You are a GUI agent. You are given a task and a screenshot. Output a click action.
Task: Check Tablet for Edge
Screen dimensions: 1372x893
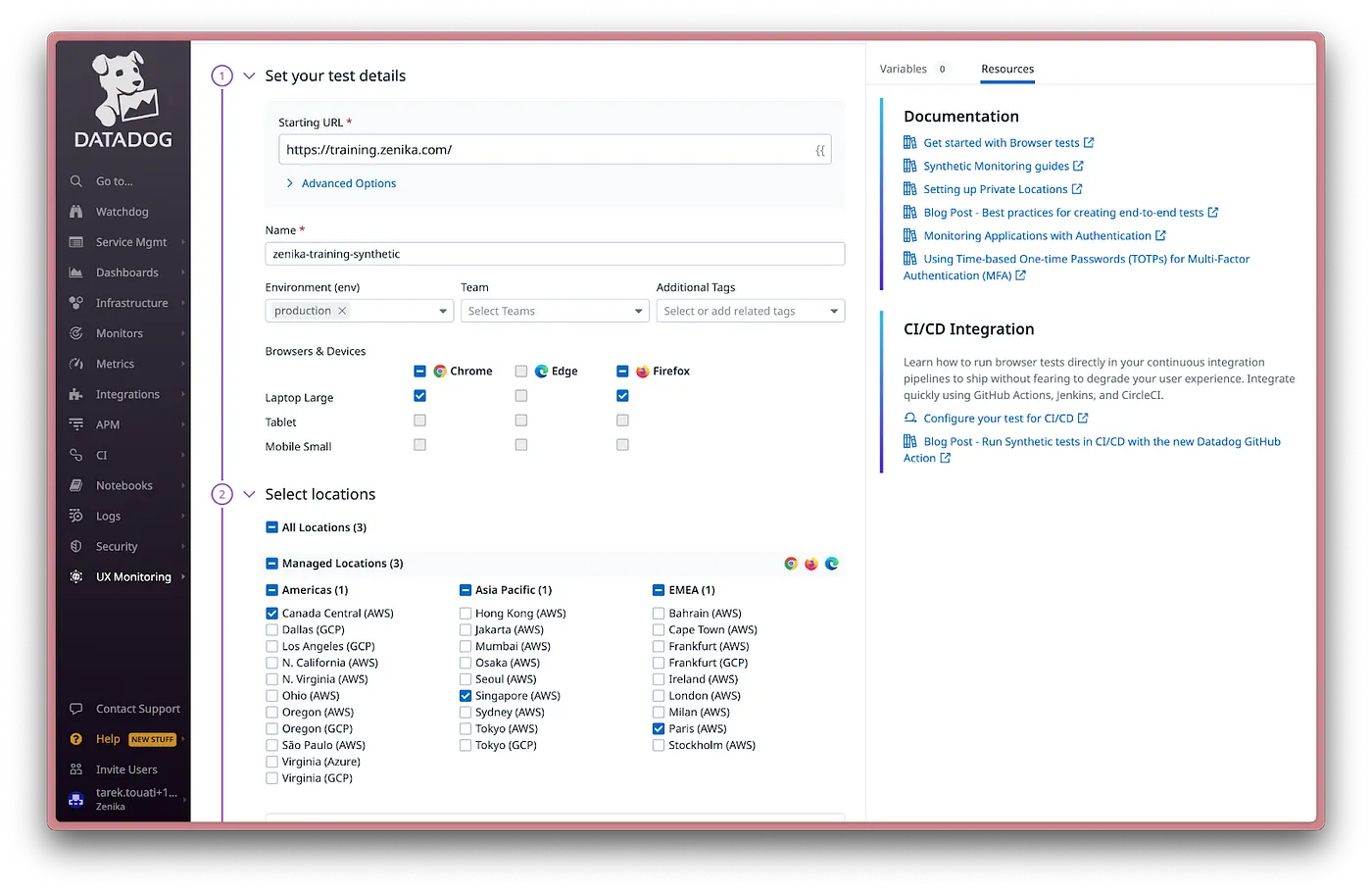[521, 421]
